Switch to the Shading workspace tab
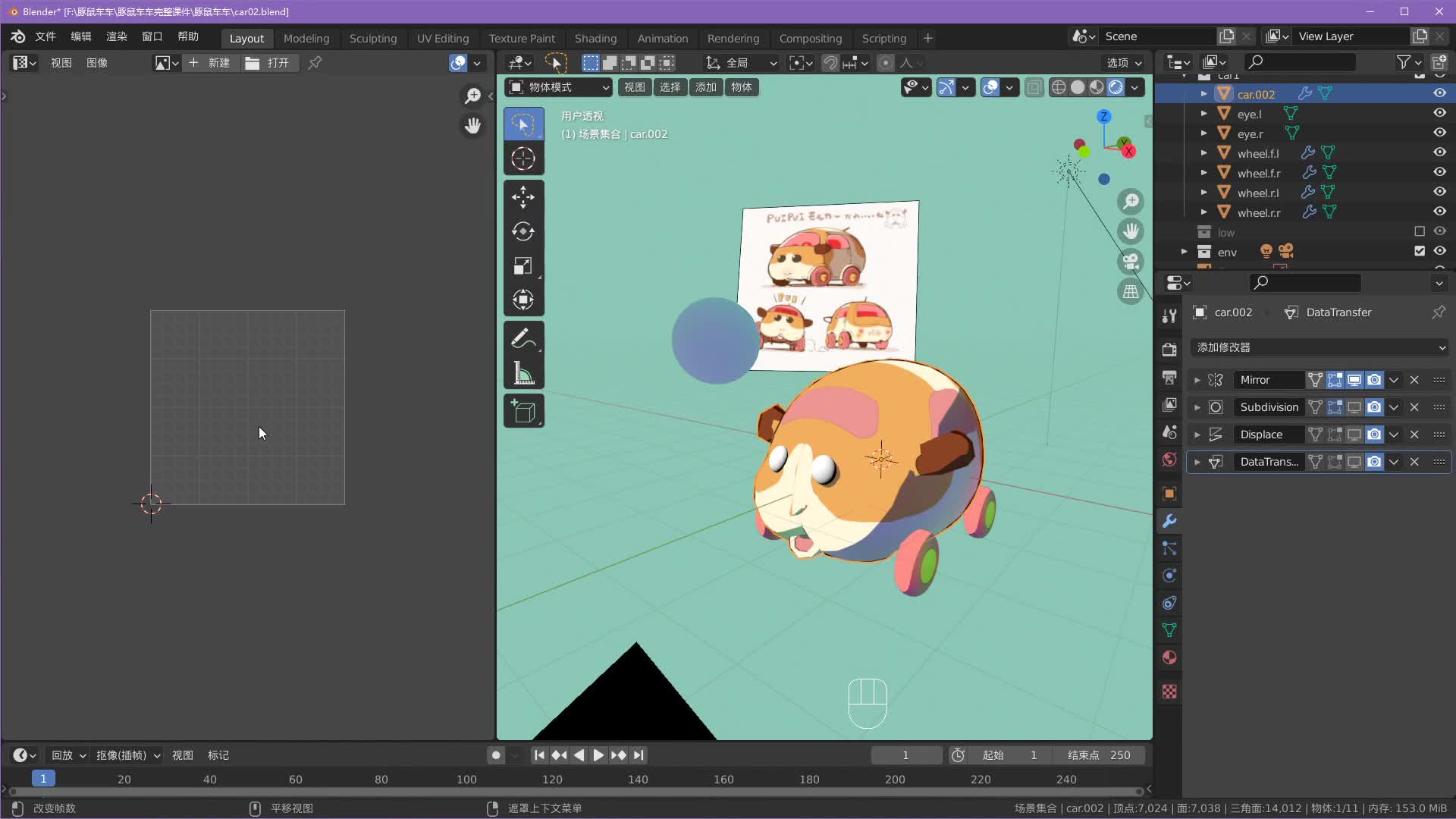Image resolution: width=1456 pixels, height=819 pixels. coord(595,38)
